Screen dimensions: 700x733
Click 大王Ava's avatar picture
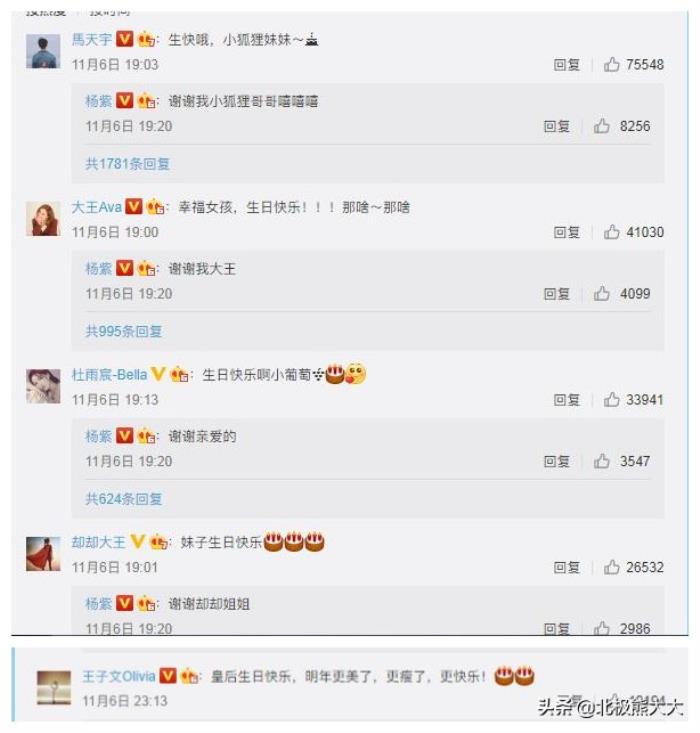(x=43, y=218)
